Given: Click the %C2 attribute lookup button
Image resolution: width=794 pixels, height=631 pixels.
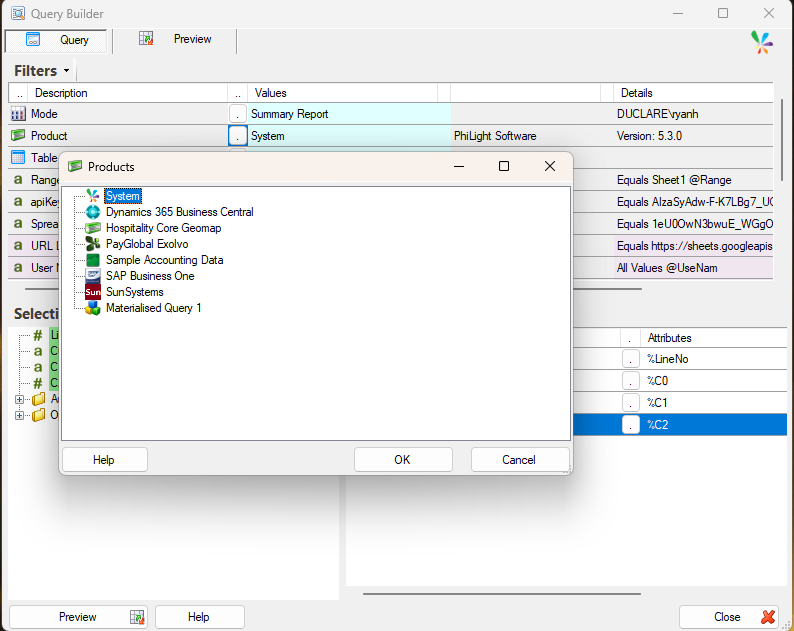Looking at the screenshot, I should [630, 425].
